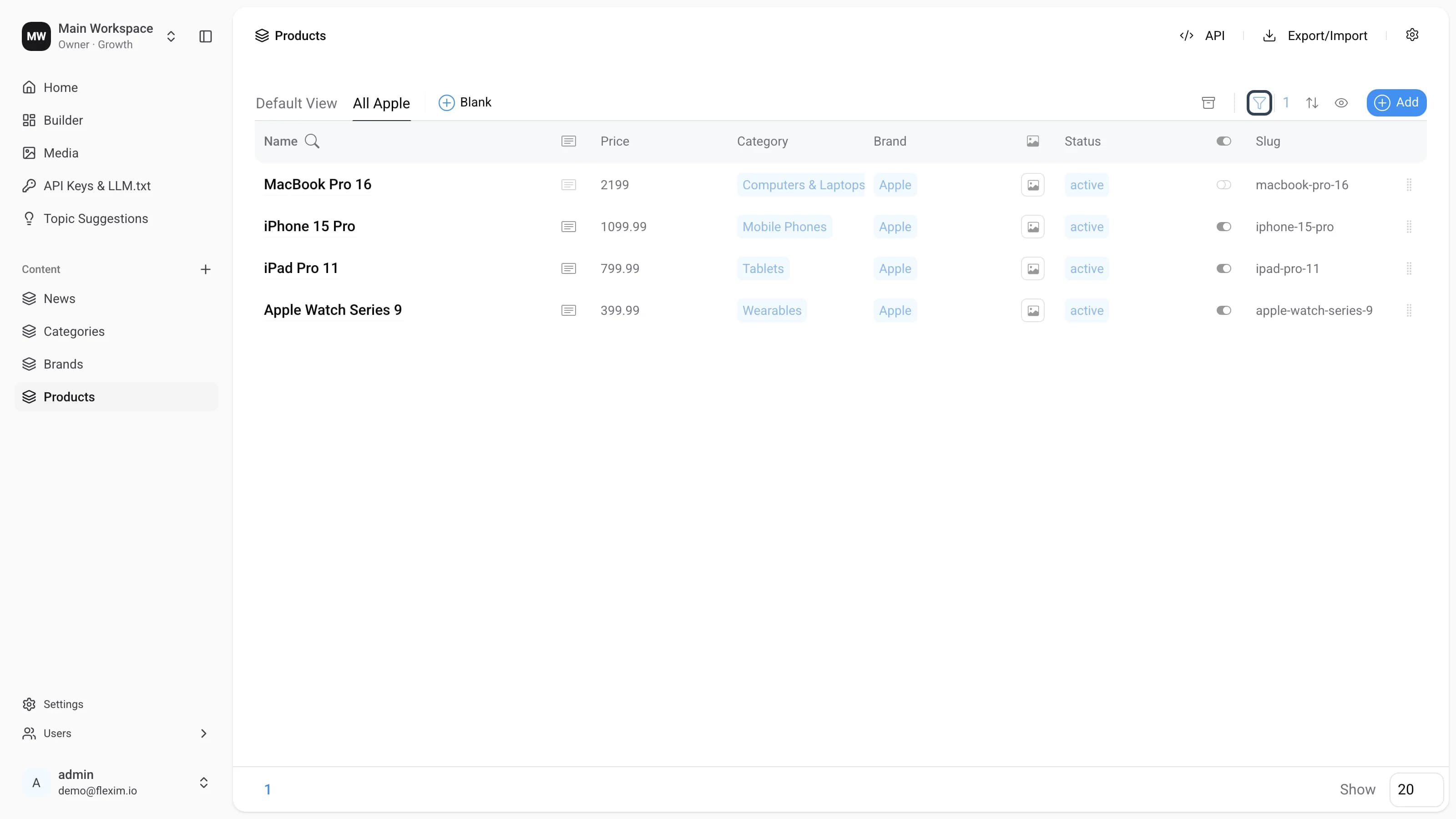Viewport: 1456px width, 819px height.
Task: Toggle the switch for Apple Watch Series 9
Action: pos(1223,310)
